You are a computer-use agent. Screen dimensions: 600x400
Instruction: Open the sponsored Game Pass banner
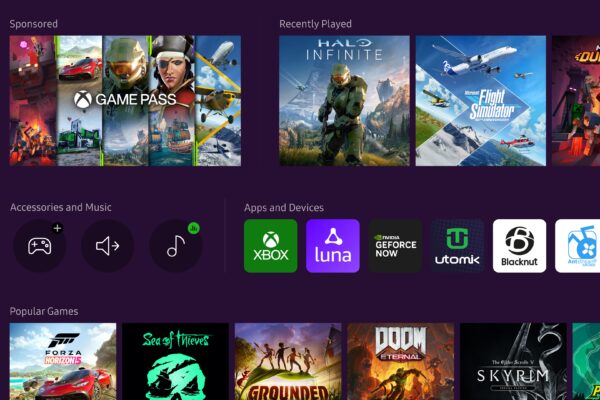tap(125, 101)
